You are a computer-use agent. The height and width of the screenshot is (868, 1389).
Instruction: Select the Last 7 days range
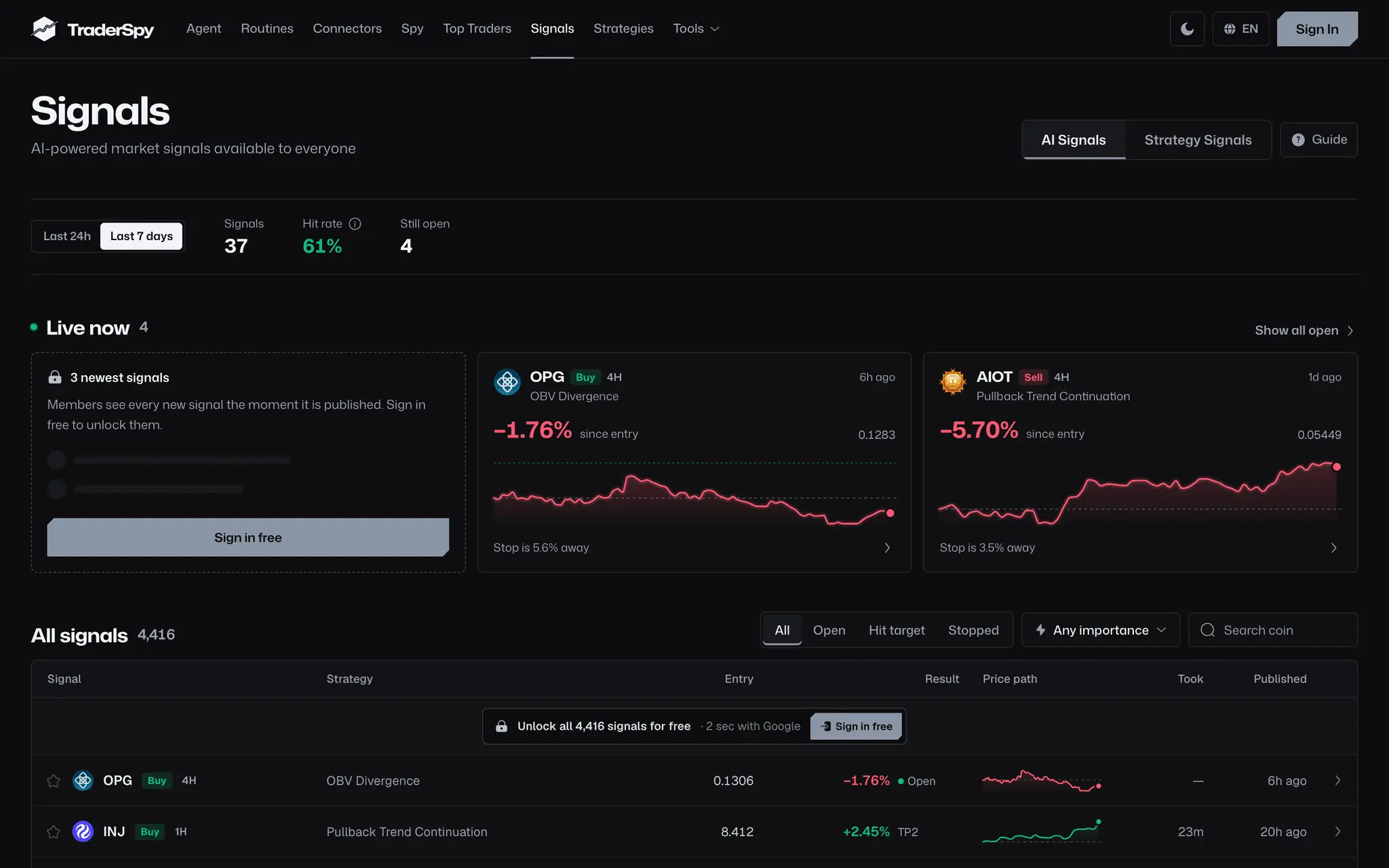[x=142, y=236]
